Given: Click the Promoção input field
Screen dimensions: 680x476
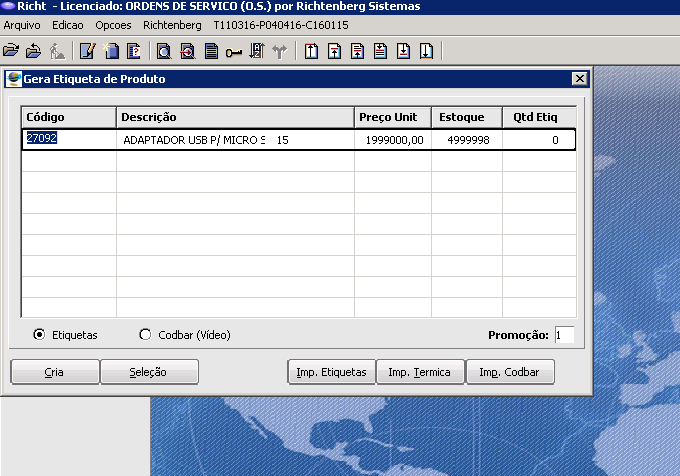Looking at the screenshot, I should (x=564, y=335).
